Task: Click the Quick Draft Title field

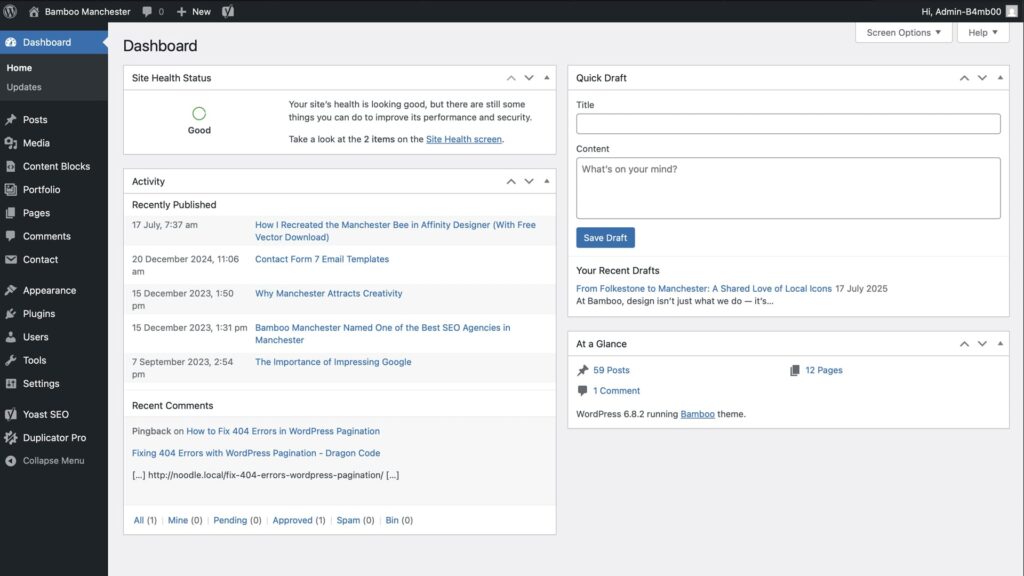Action: tap(788, 124)
